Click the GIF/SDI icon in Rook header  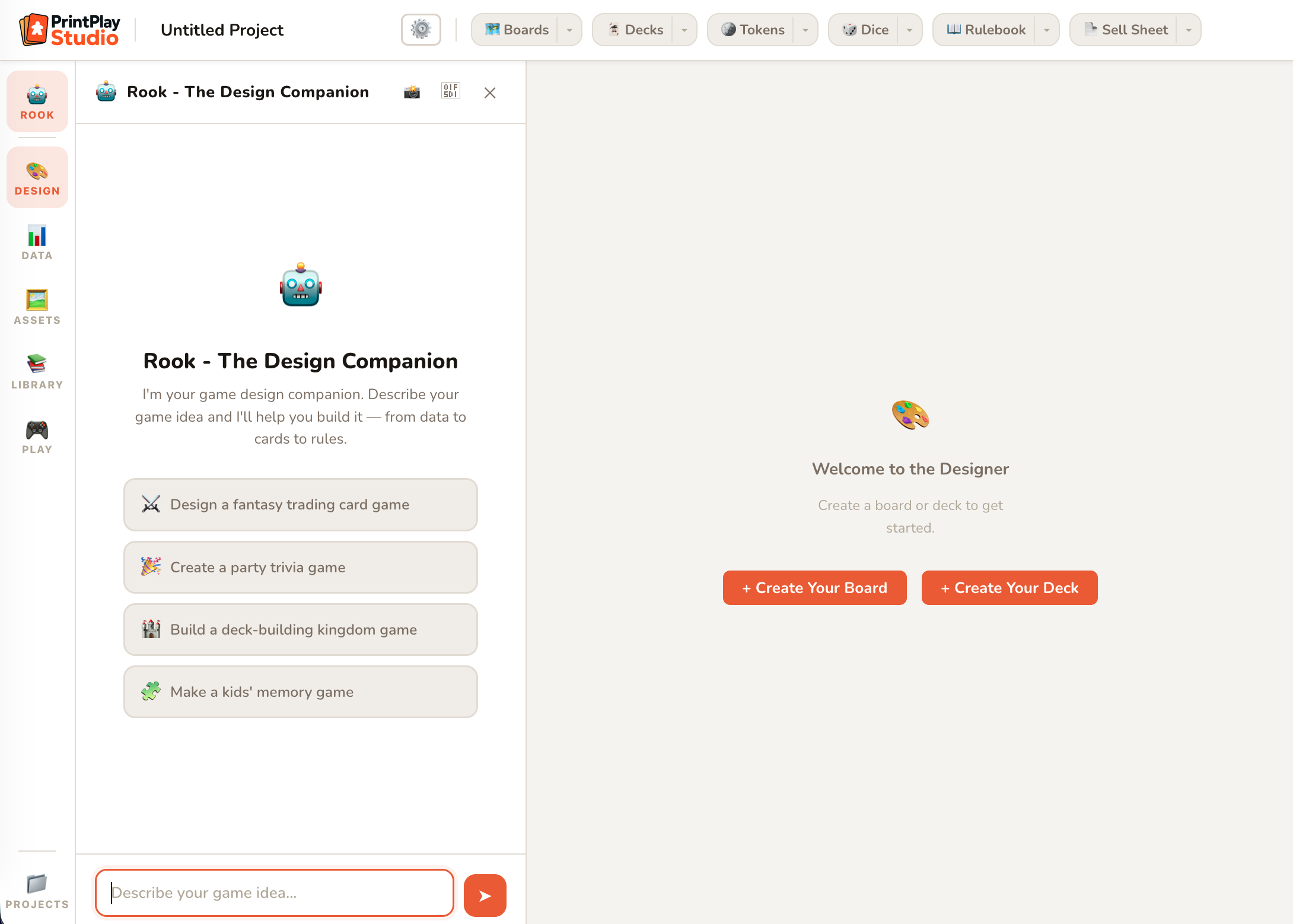click(451, 91)
